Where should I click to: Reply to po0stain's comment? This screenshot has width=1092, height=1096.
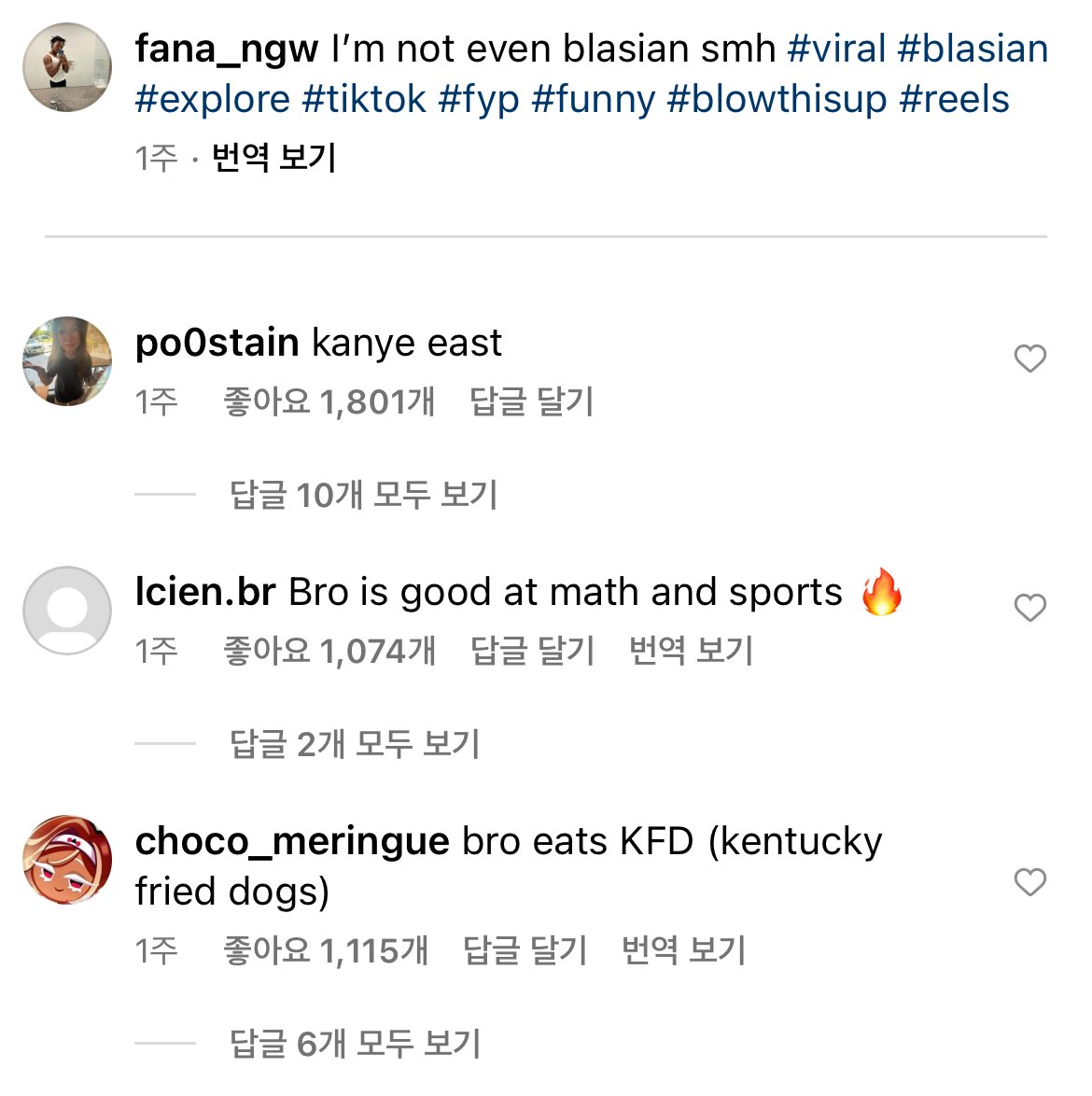(531, 402)
